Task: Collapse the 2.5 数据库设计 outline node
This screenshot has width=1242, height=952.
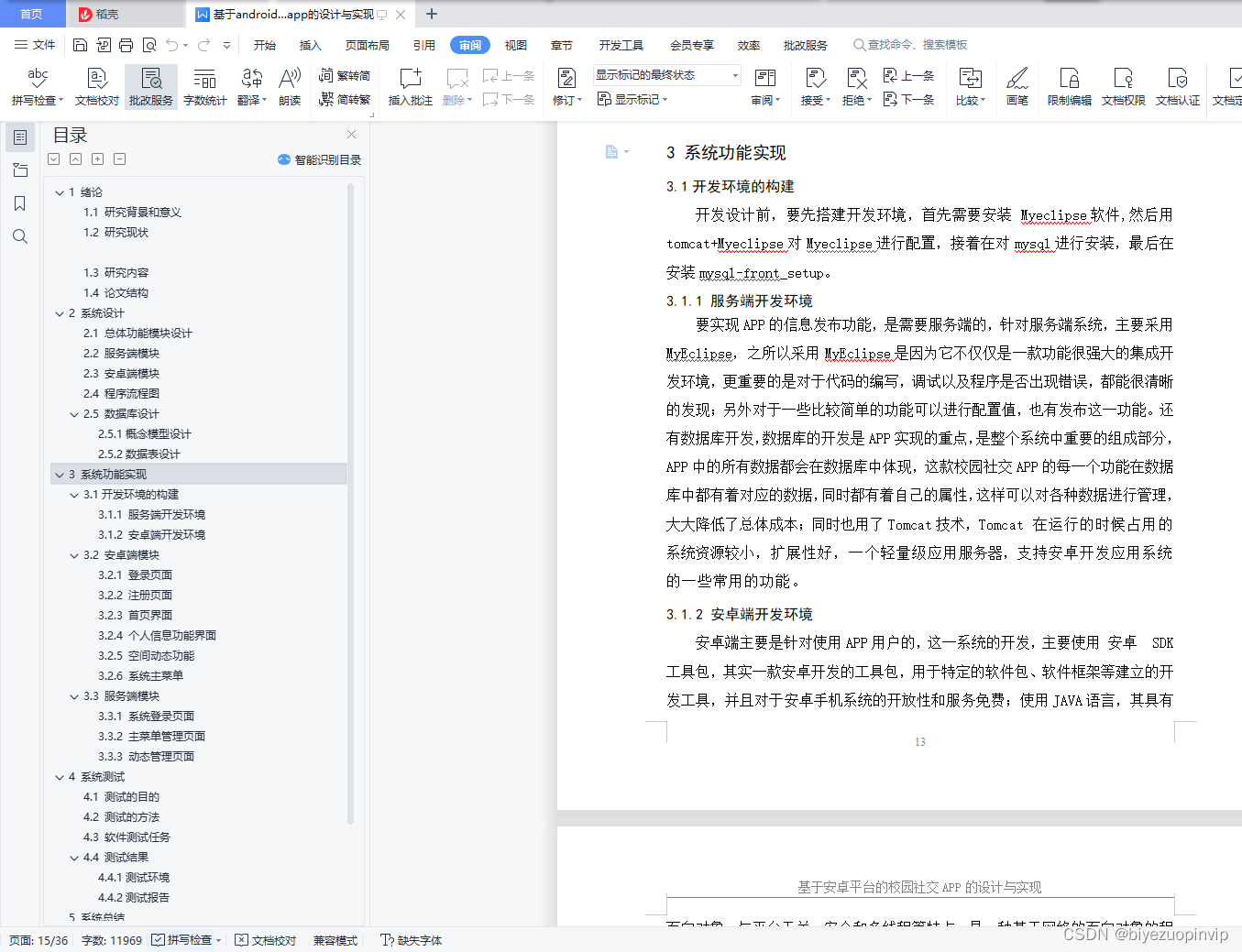Action: 74,414
